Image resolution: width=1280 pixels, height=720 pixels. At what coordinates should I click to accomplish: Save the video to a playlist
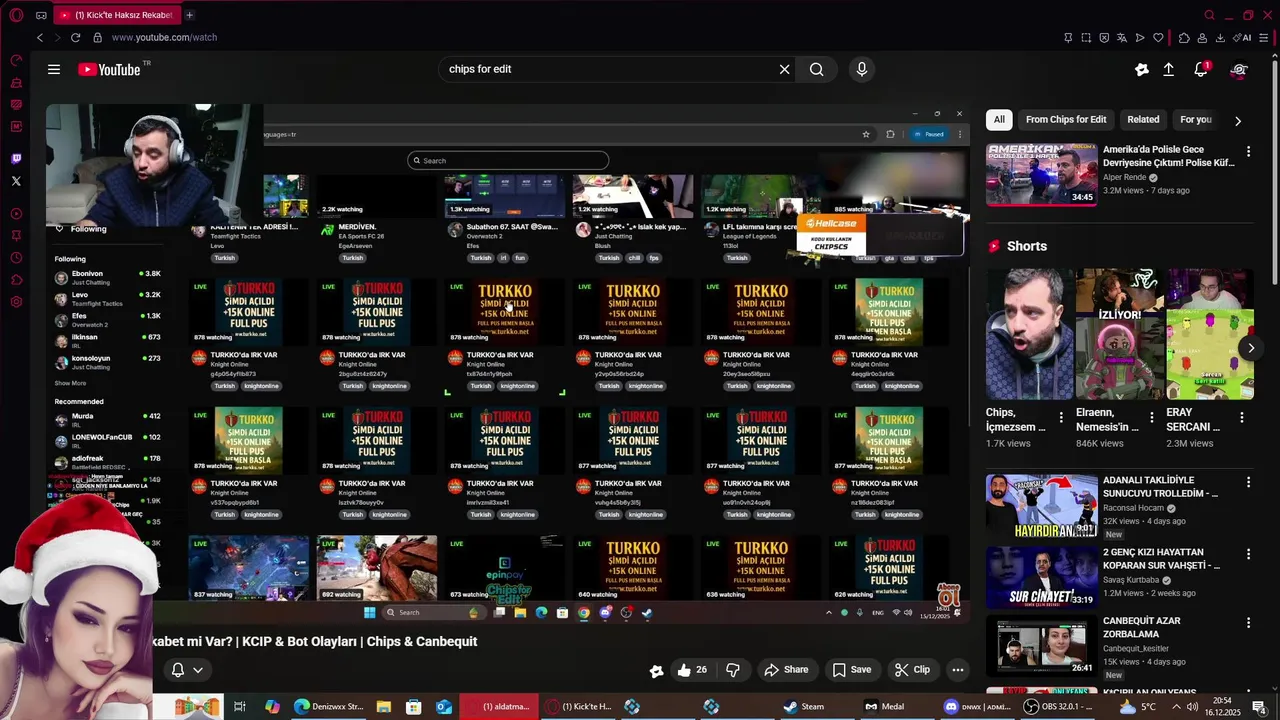tap(852, 670)
